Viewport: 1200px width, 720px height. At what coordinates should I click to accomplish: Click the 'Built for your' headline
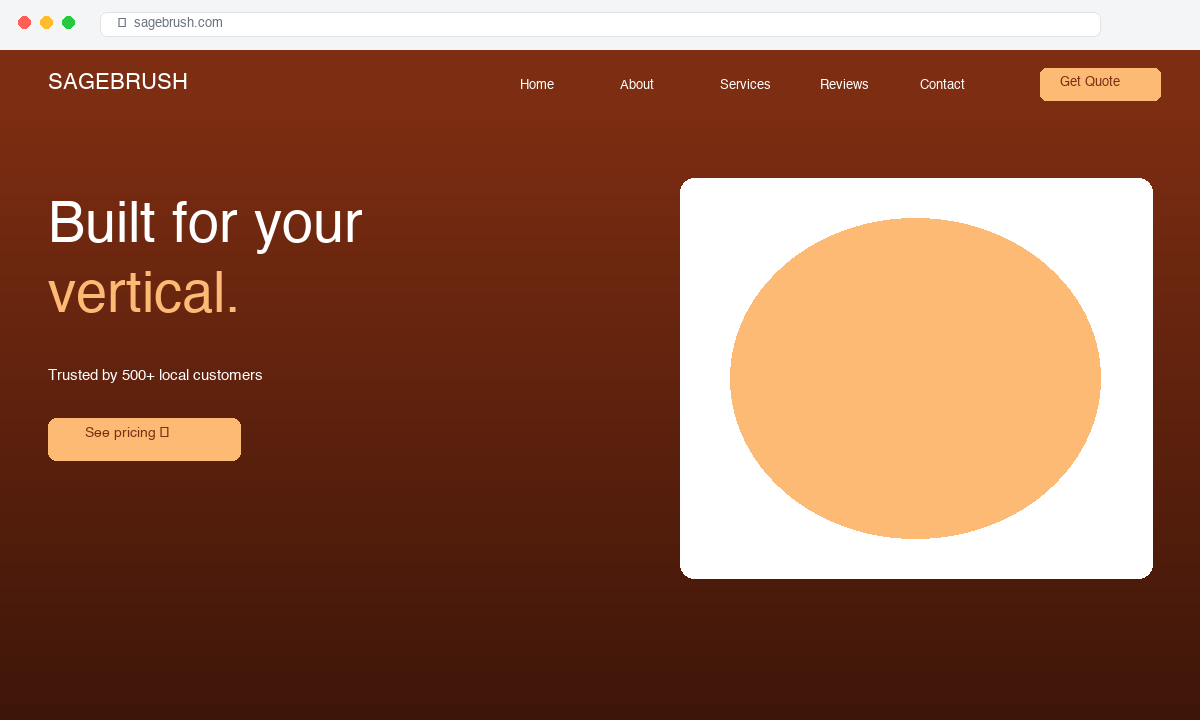point(205,223)
